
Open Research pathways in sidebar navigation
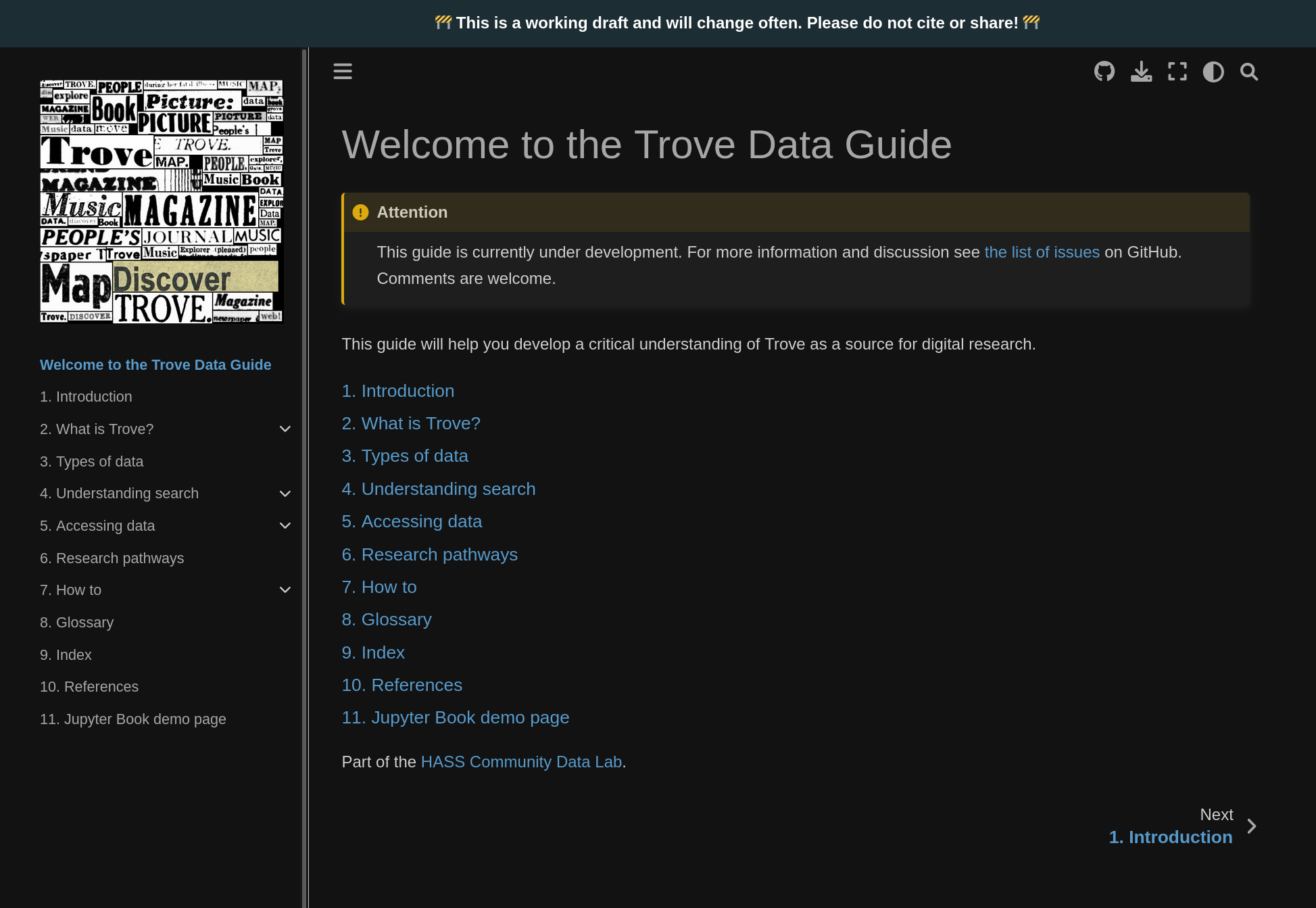tap(112, 558)
